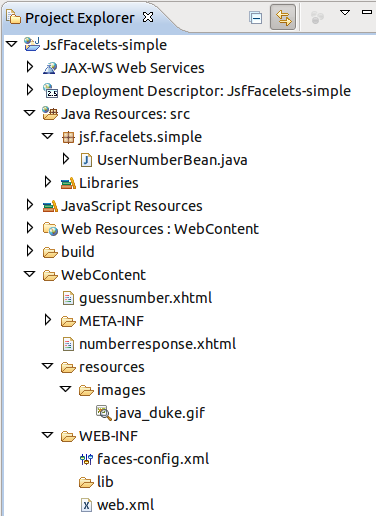
Task: Expand the JavaScript Resources node
Action: point(30,205)
